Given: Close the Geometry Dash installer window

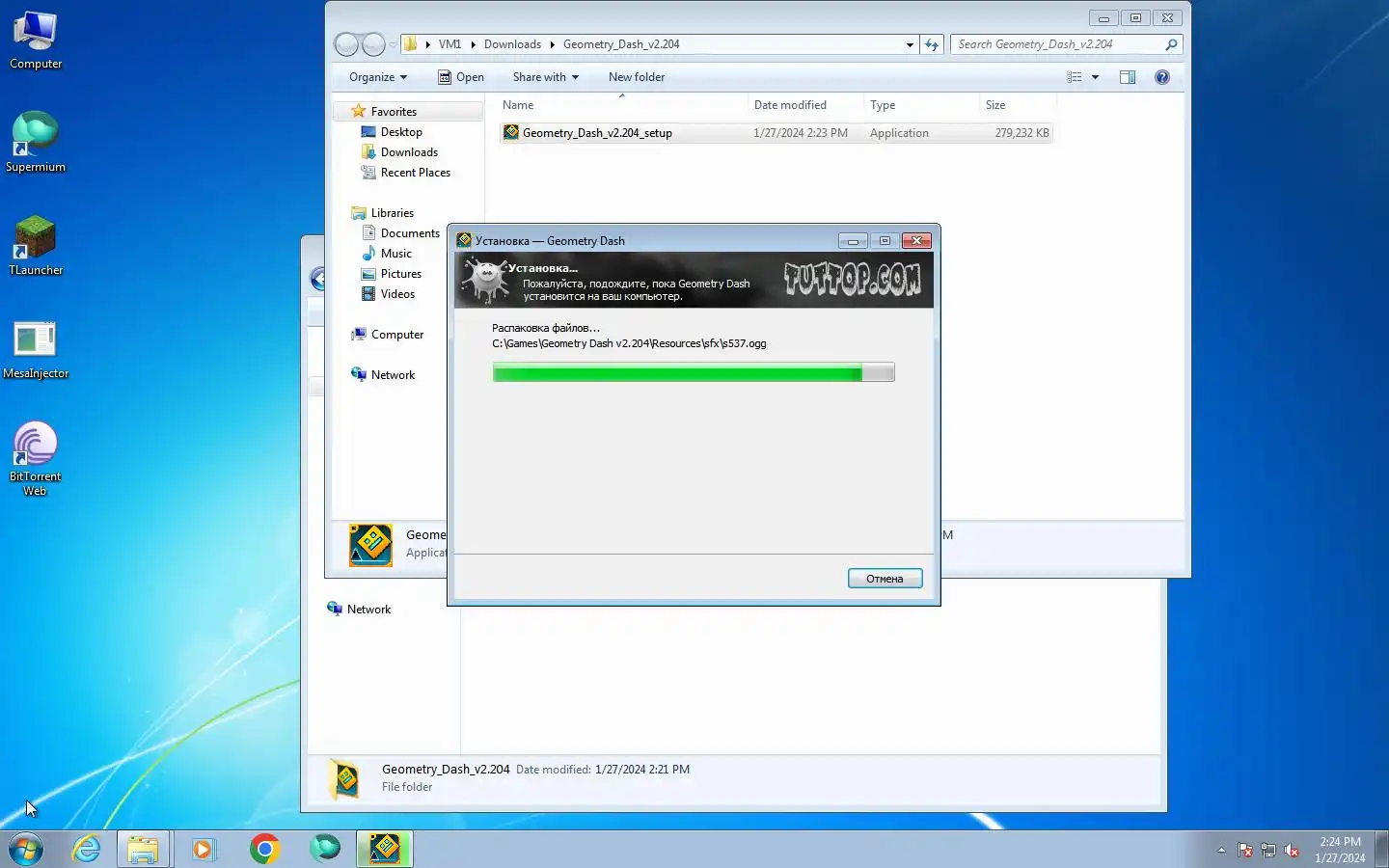Looking at the screenshot, I should [916, 241].
